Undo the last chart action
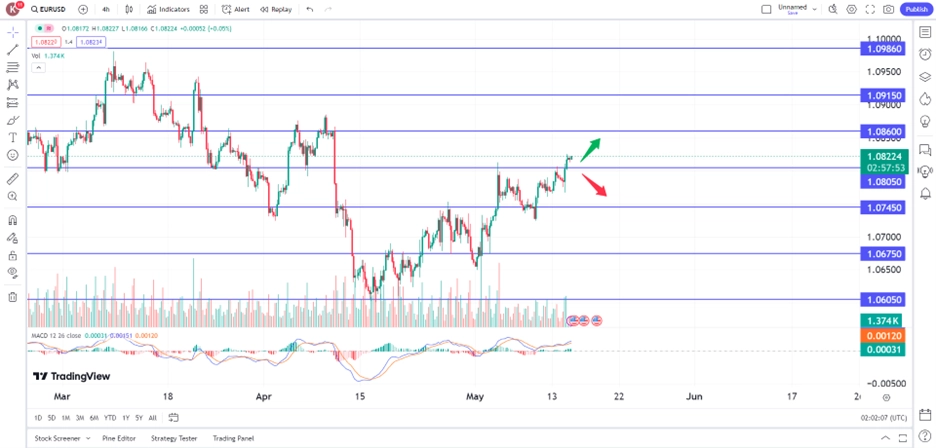Screen dimensions: 936x448 coord(309,10)
